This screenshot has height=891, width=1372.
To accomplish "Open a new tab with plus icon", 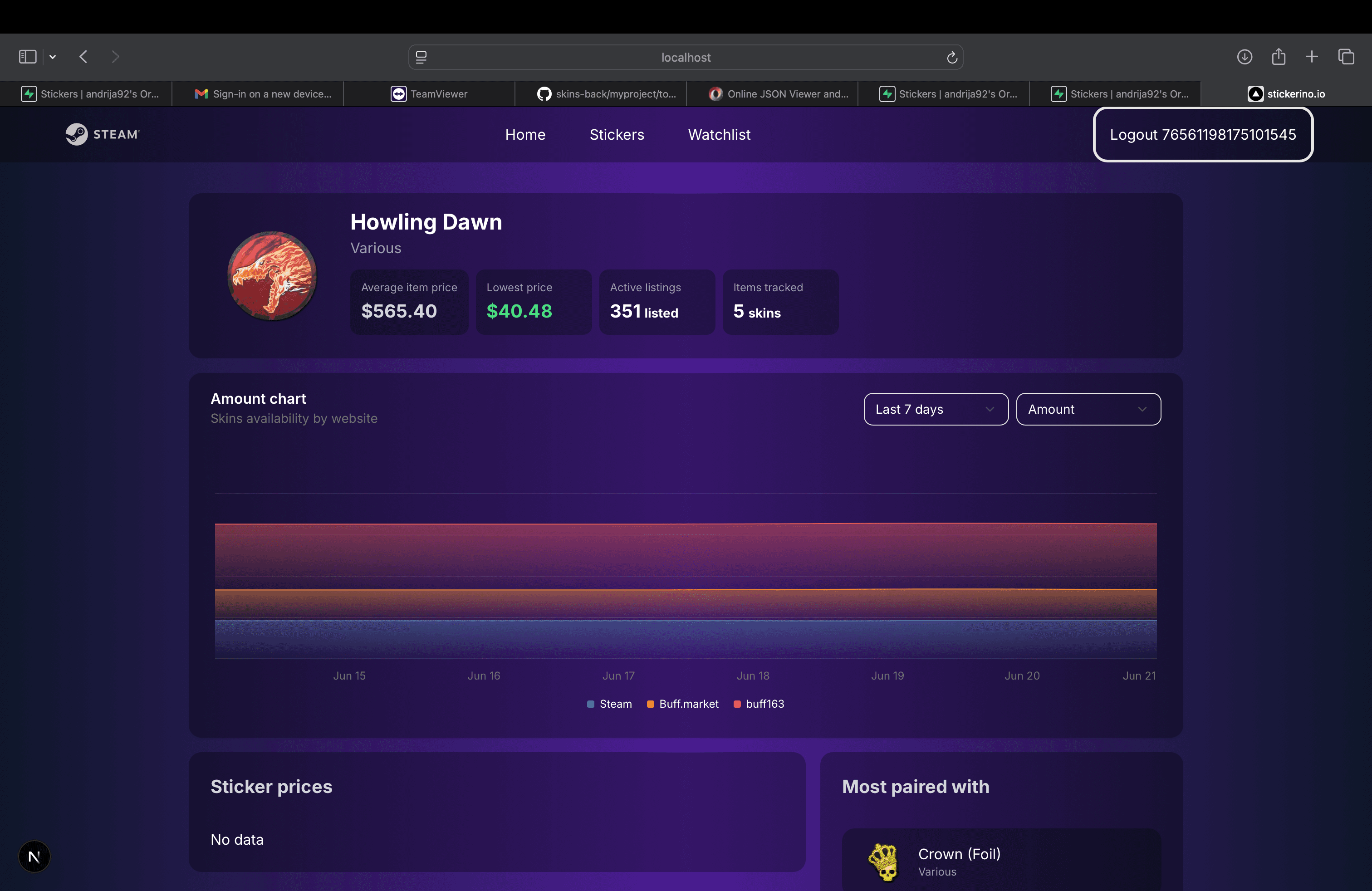I will coord(1312,56).
